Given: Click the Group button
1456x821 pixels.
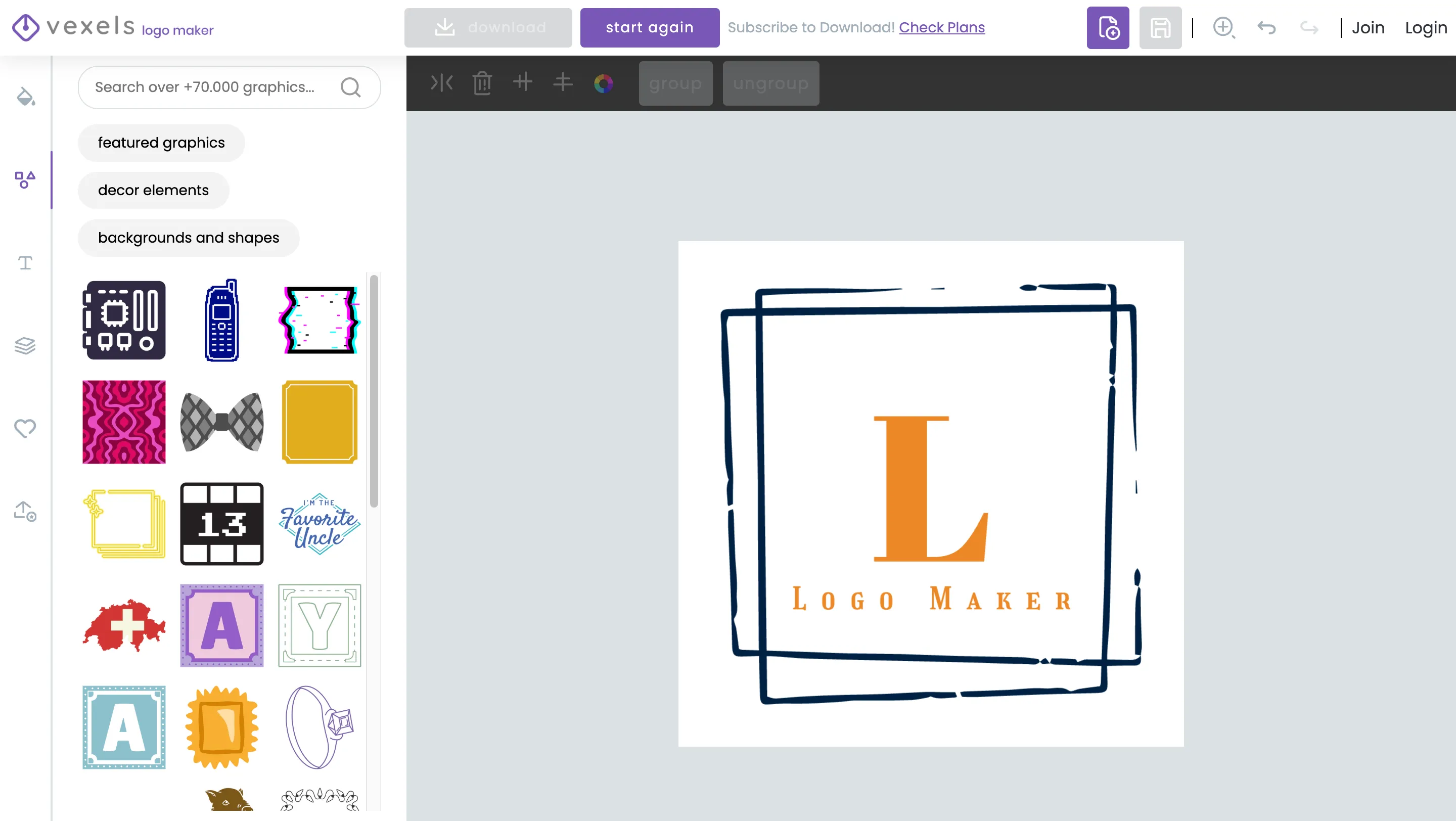Looking at the screenshot, I should pos(675,83).
